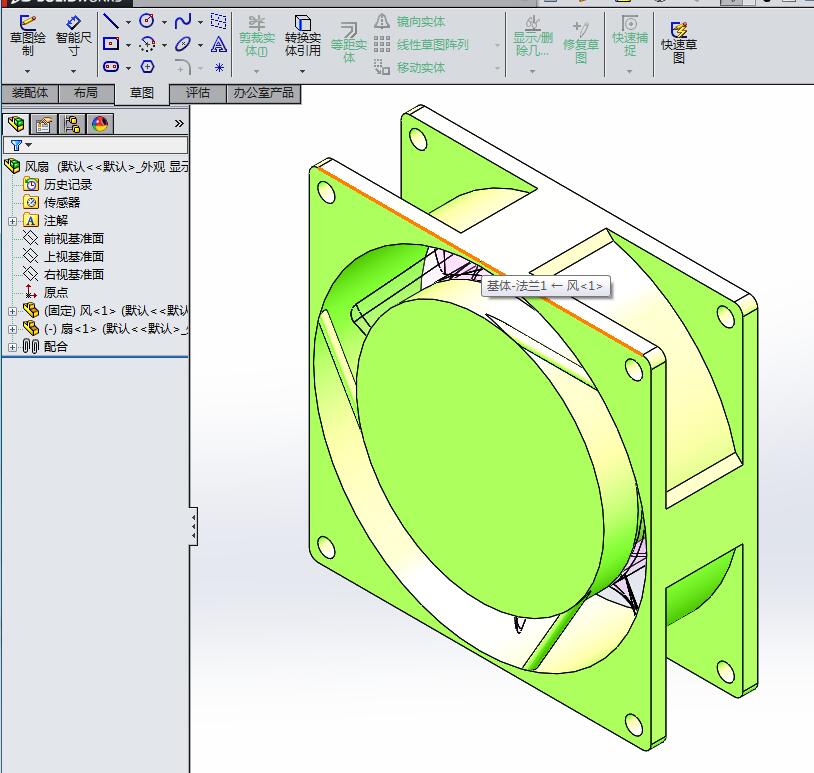
Task: Click 镜向实体 mirror entities tool
Action: 410,21
